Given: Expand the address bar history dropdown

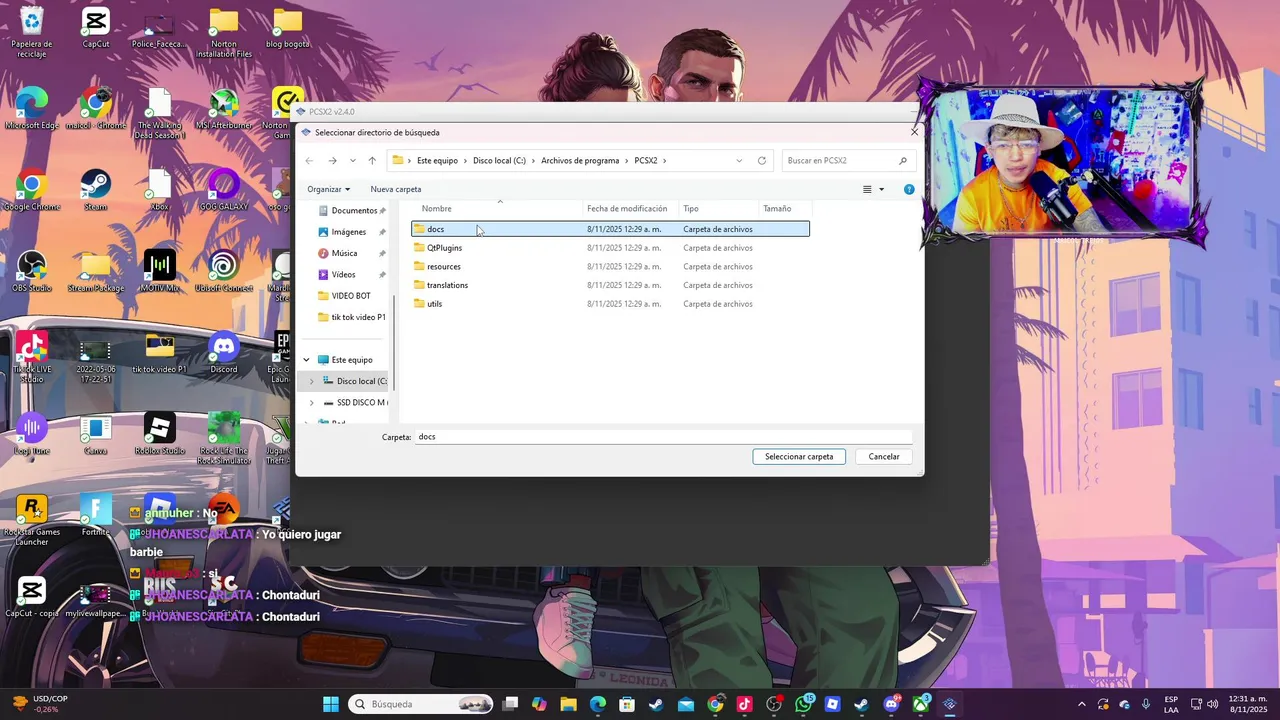Looking at the screenshot, I should coord(739,161).
